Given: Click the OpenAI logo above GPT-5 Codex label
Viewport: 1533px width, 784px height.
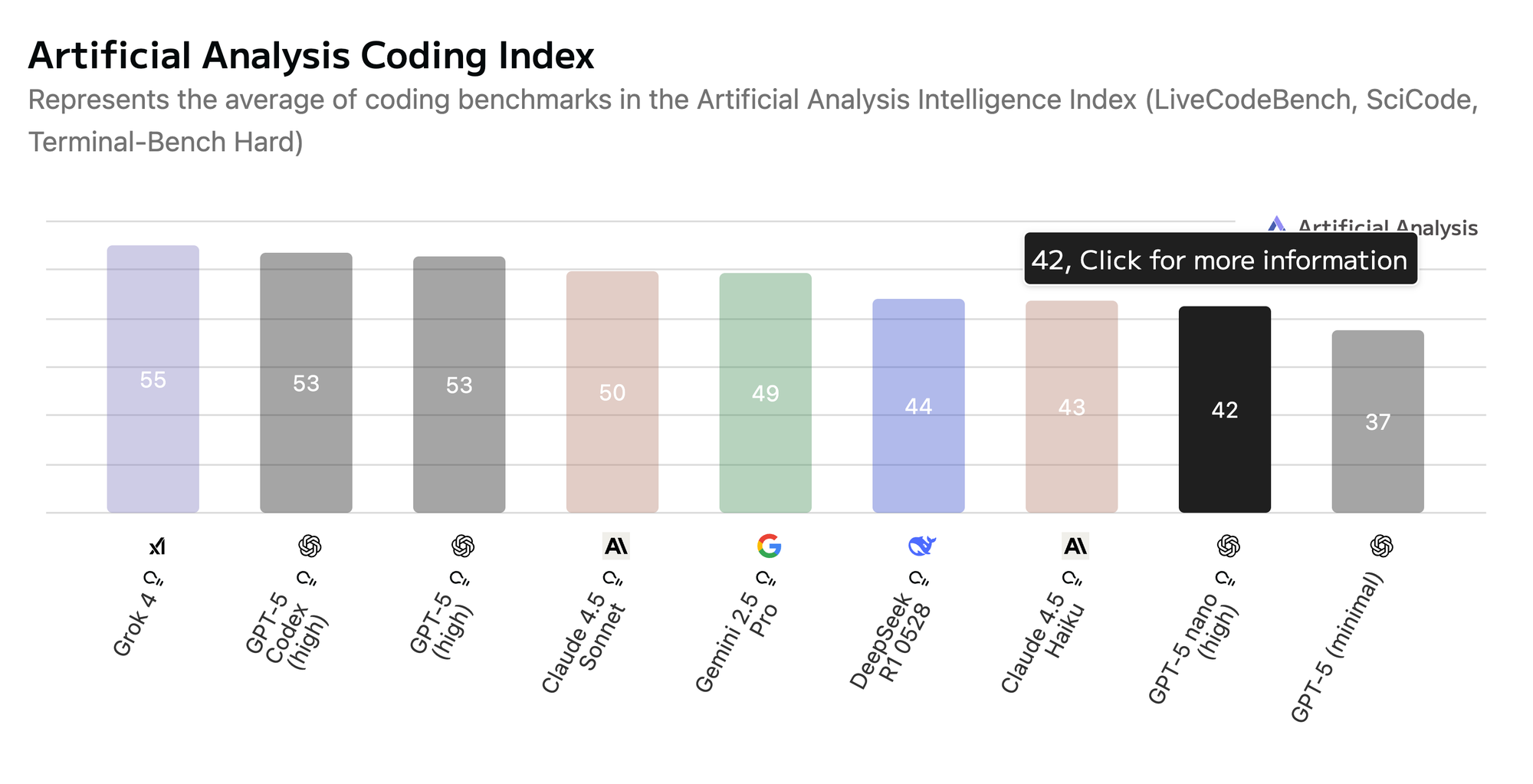Looking at the screenshot, I should (x=309, y=546).
